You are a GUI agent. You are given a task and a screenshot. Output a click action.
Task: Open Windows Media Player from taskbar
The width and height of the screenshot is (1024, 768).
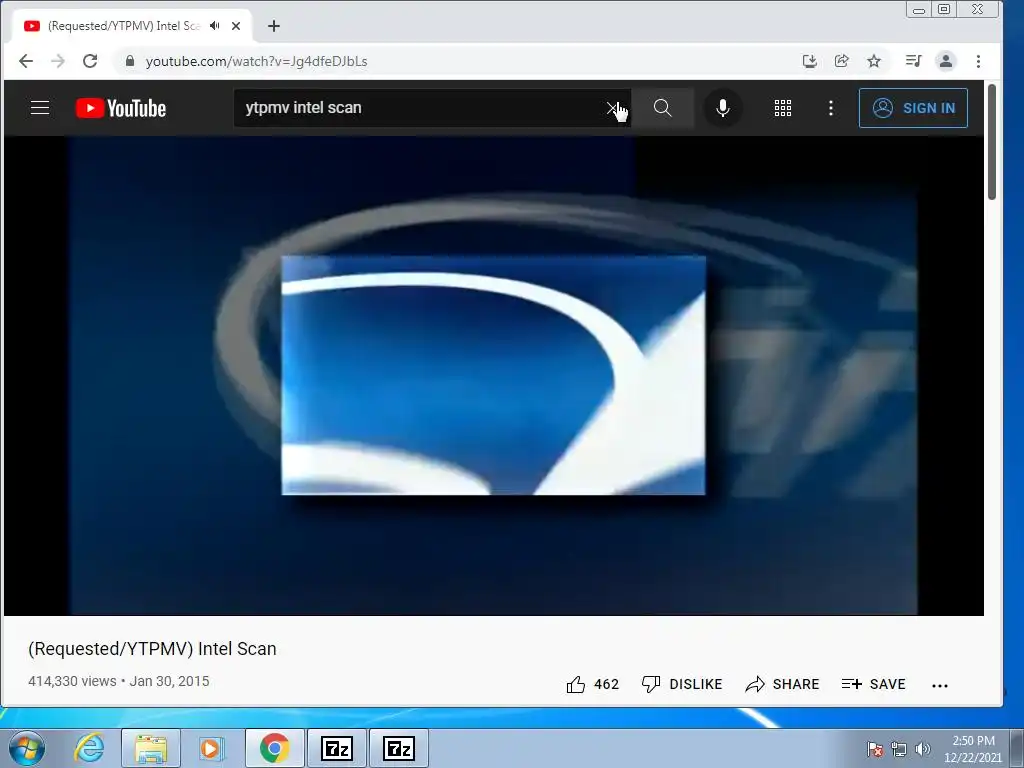(x=212, y=748)
